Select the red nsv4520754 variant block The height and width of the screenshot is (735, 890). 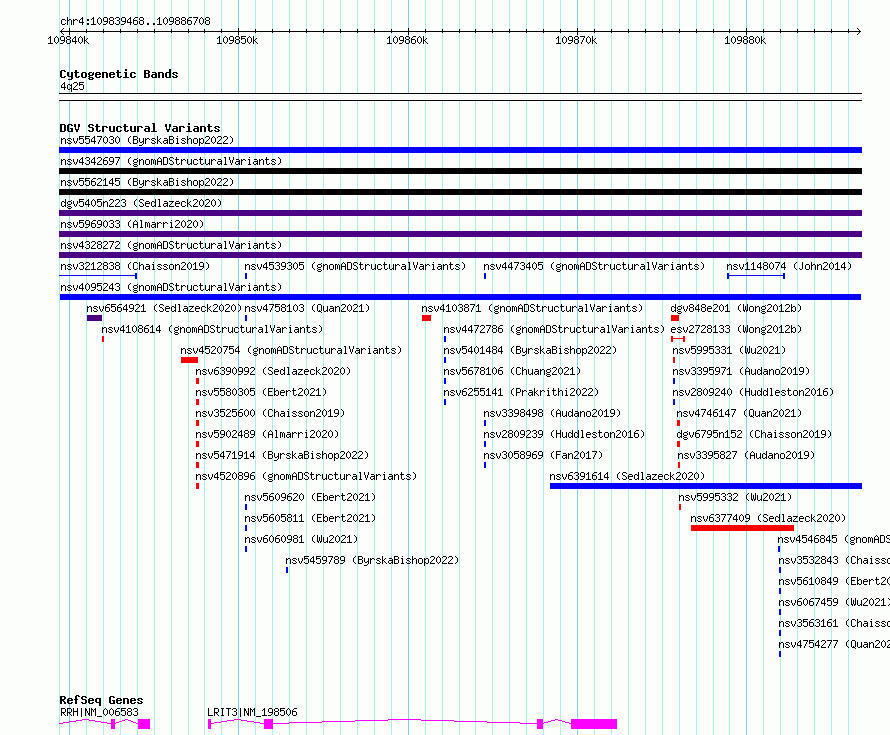coord(190,360)
